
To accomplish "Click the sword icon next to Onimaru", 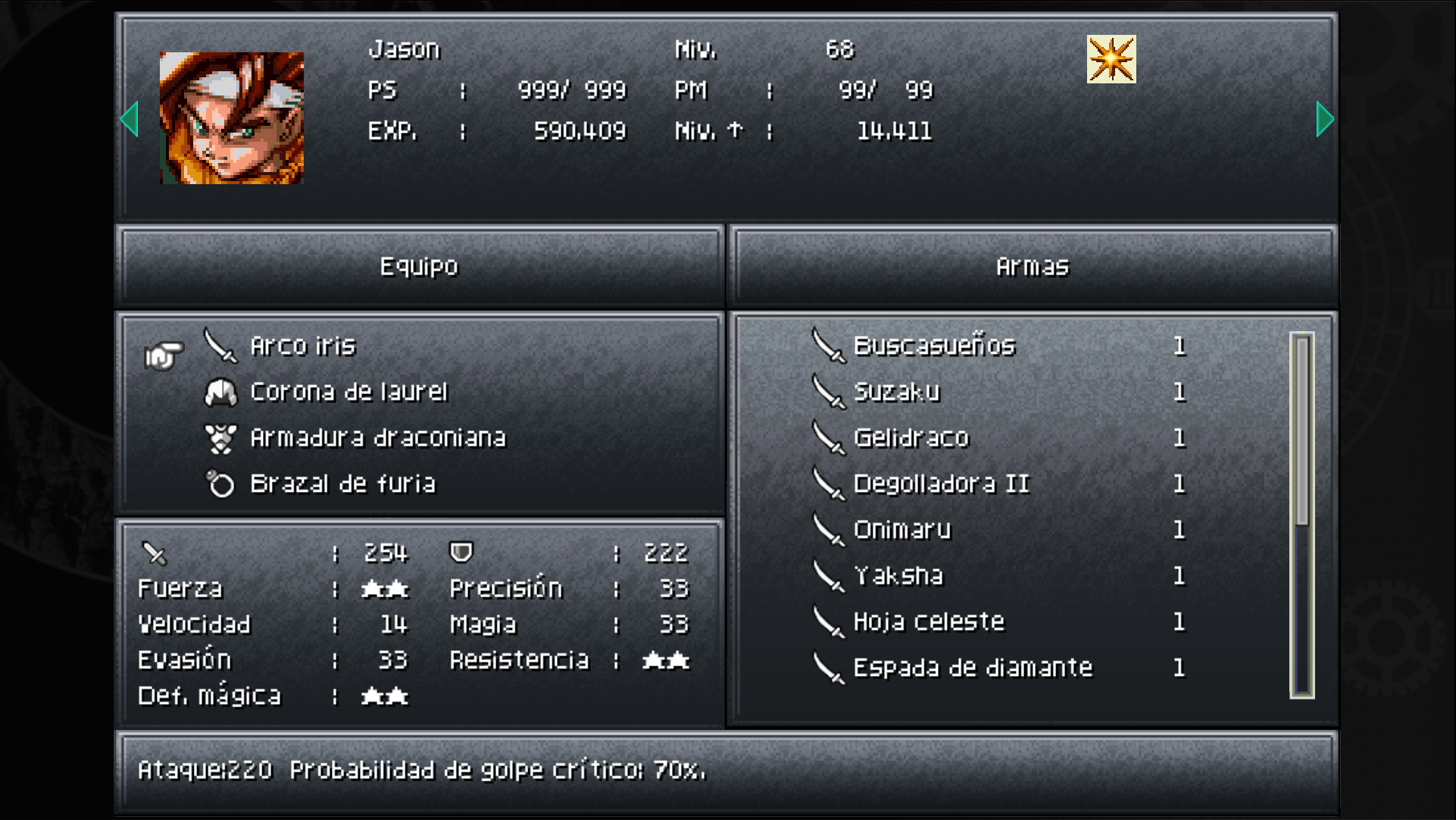I will (828, 529).
